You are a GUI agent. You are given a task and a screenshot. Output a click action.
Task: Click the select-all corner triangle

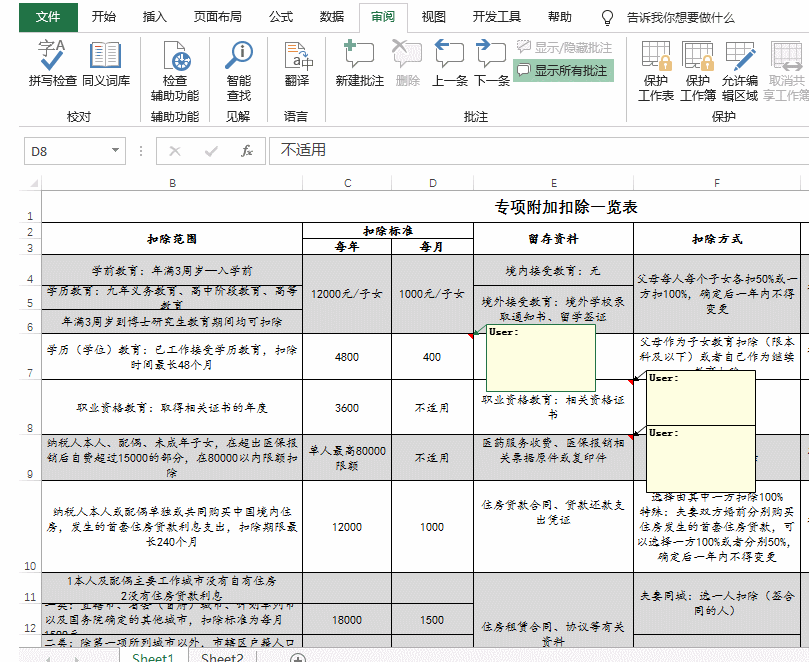coord(33,183)
